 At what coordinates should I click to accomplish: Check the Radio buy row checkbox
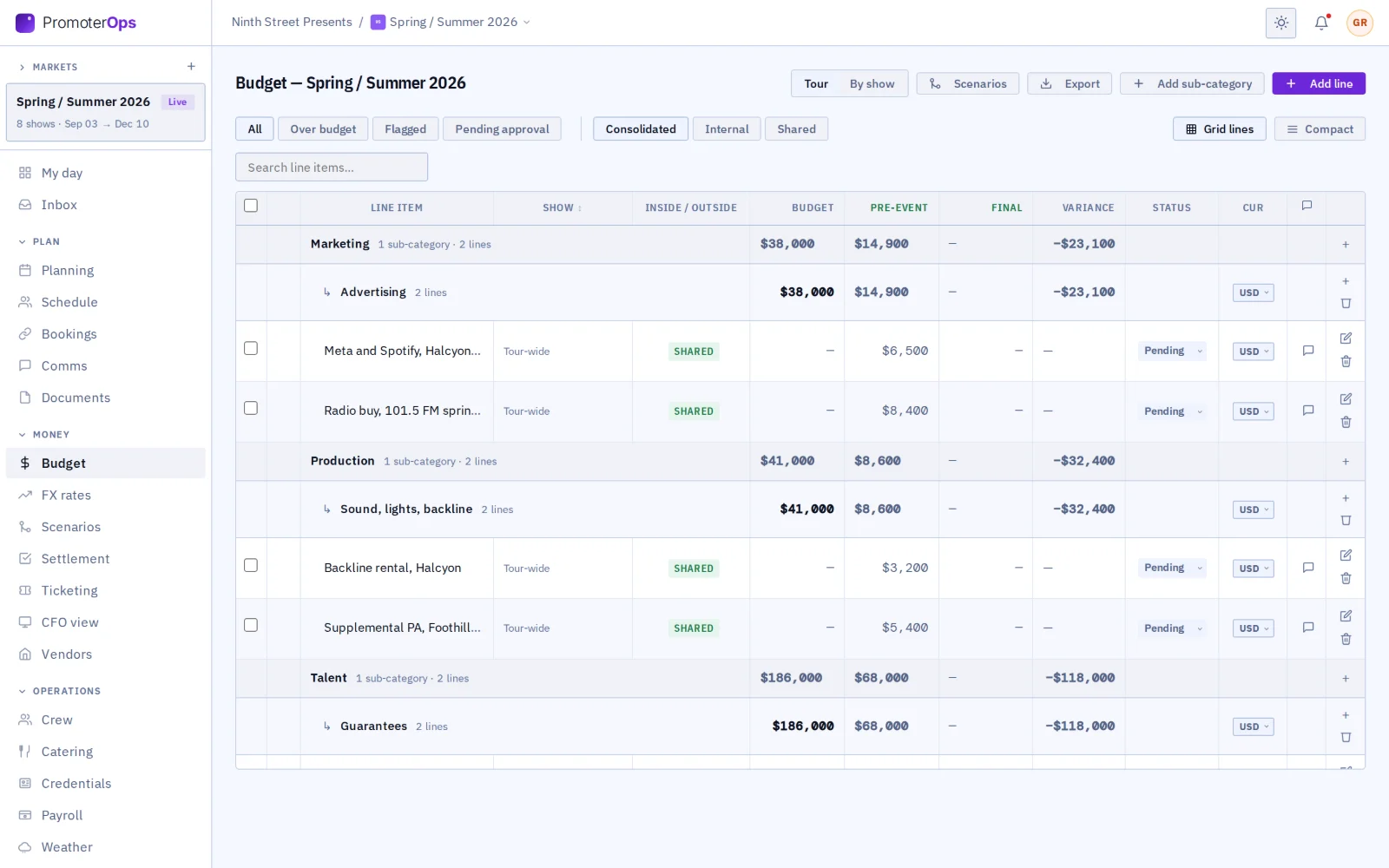pos(251,408)
